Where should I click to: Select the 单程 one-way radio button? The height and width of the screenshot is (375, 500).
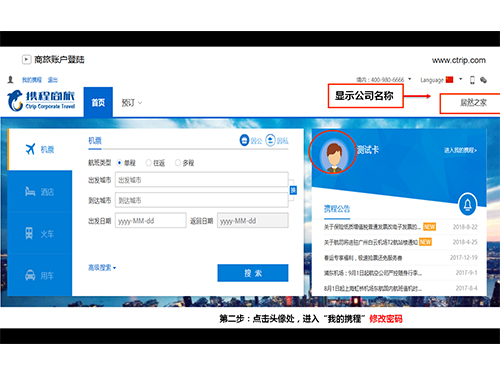[119, 163]
